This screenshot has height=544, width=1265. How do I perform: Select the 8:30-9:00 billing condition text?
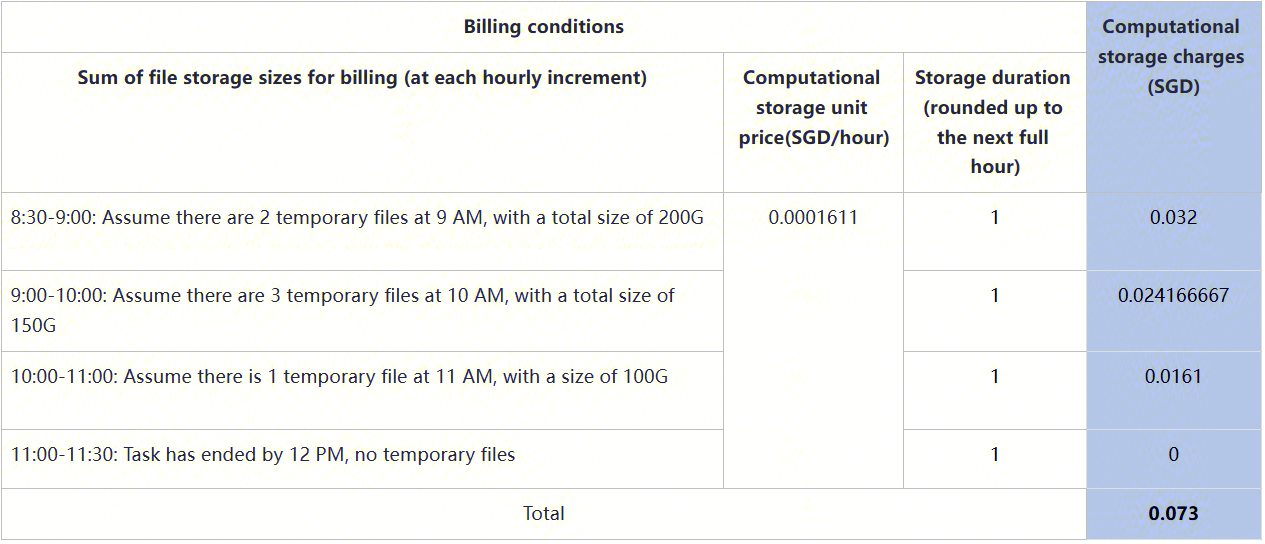pyautogui.click(x=357, y=217)
